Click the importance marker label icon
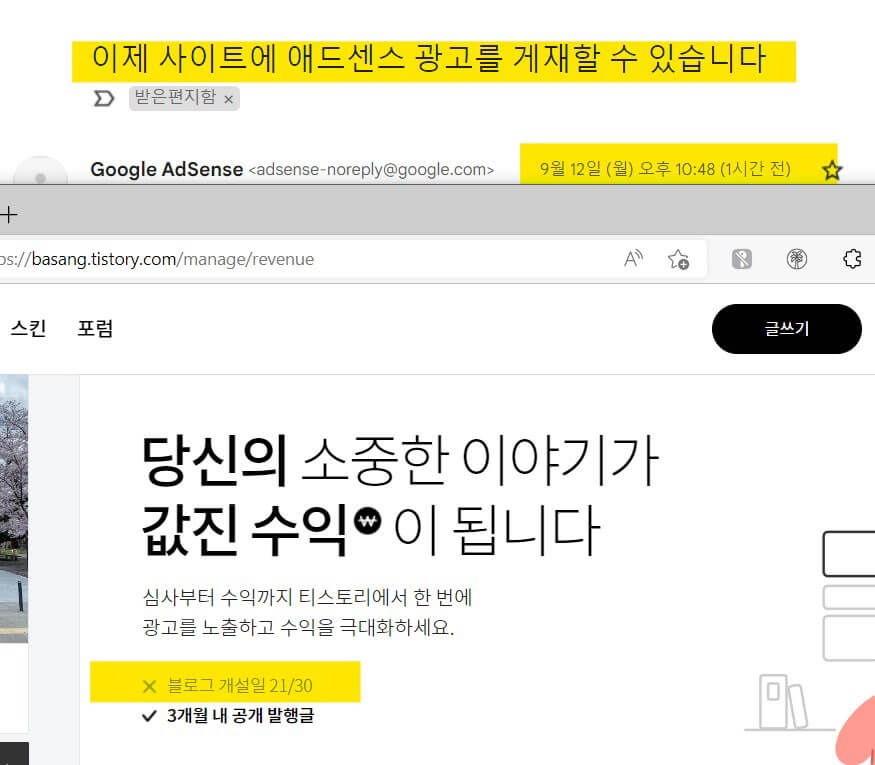 pyautogui.click(x=103, y=99)
